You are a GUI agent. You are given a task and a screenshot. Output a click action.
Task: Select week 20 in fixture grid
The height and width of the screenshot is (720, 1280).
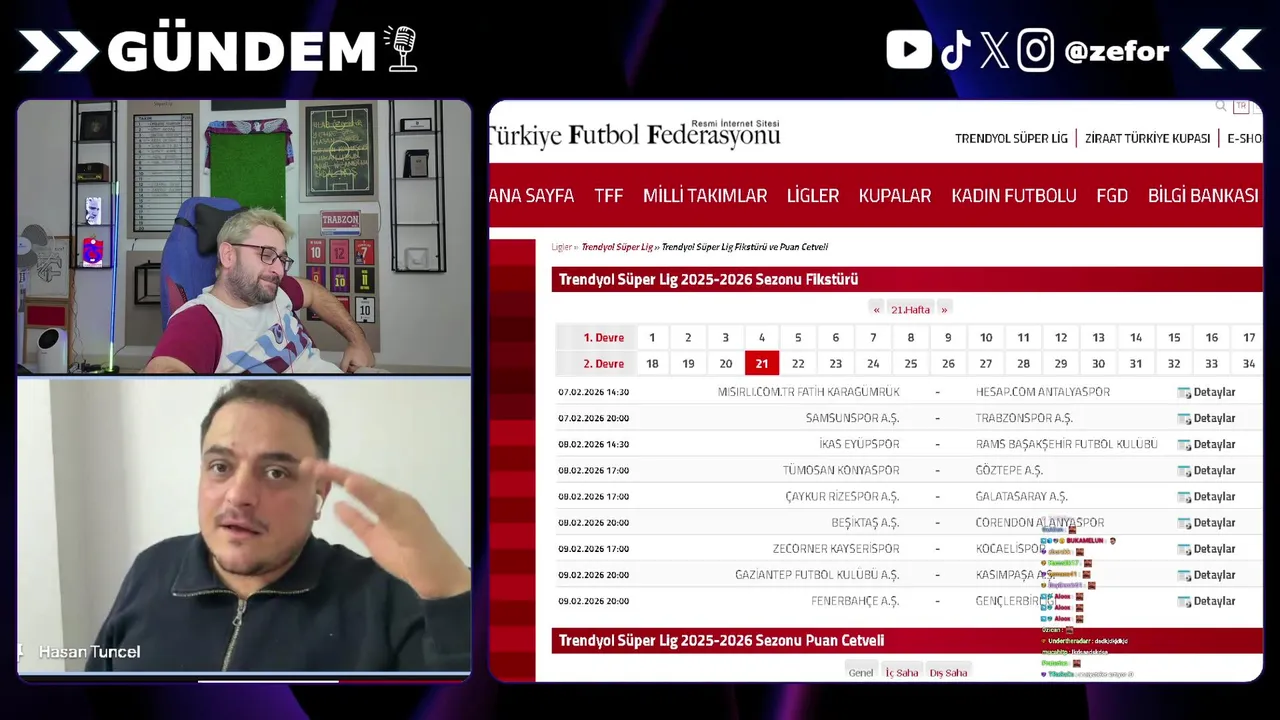[x=725, y=364]
